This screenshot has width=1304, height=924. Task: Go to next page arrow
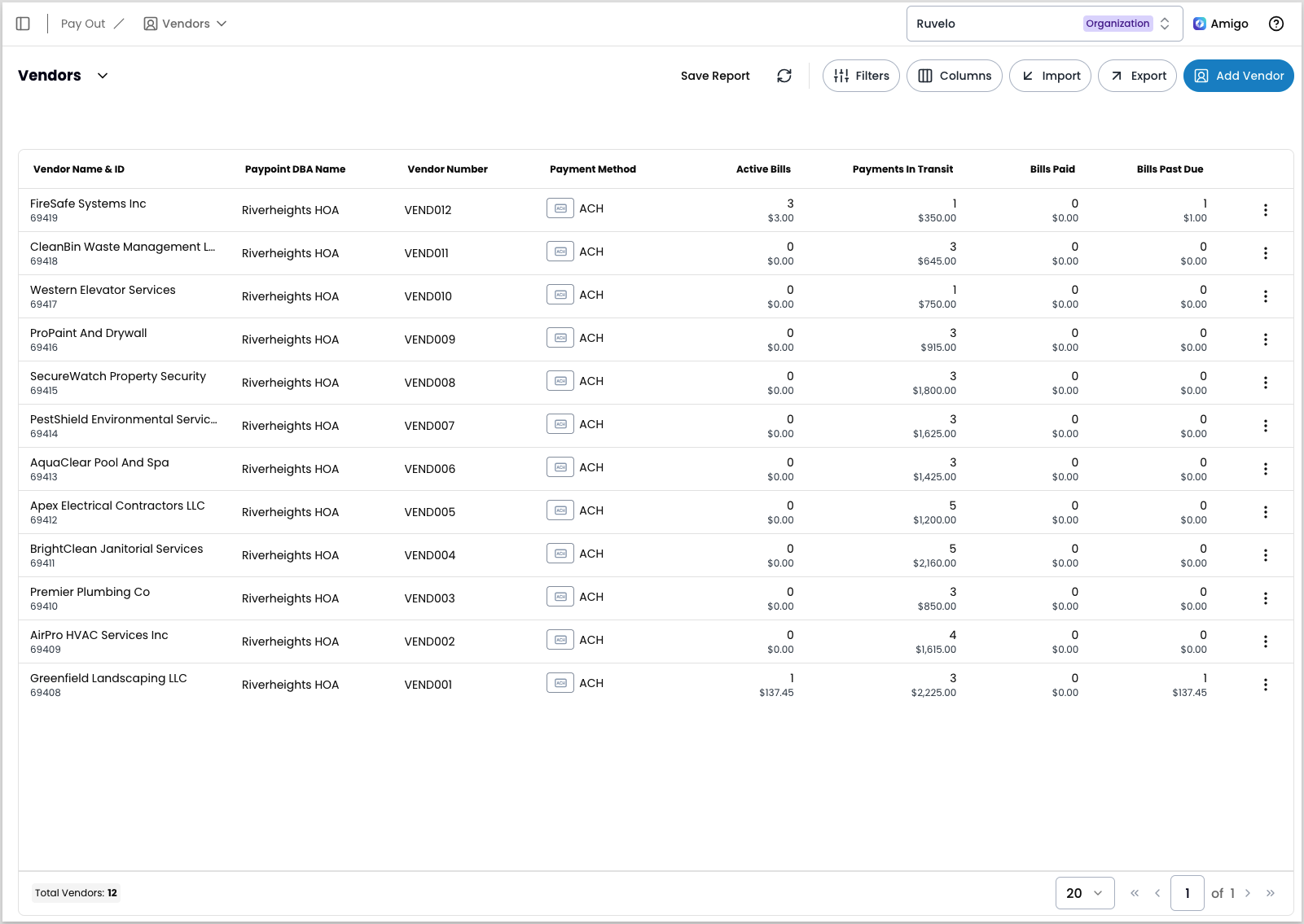click(1248, 893)
